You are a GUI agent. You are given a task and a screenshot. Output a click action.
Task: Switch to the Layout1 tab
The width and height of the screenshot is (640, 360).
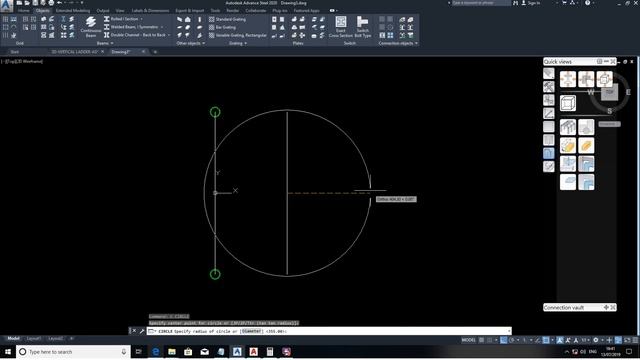(33, 338)
